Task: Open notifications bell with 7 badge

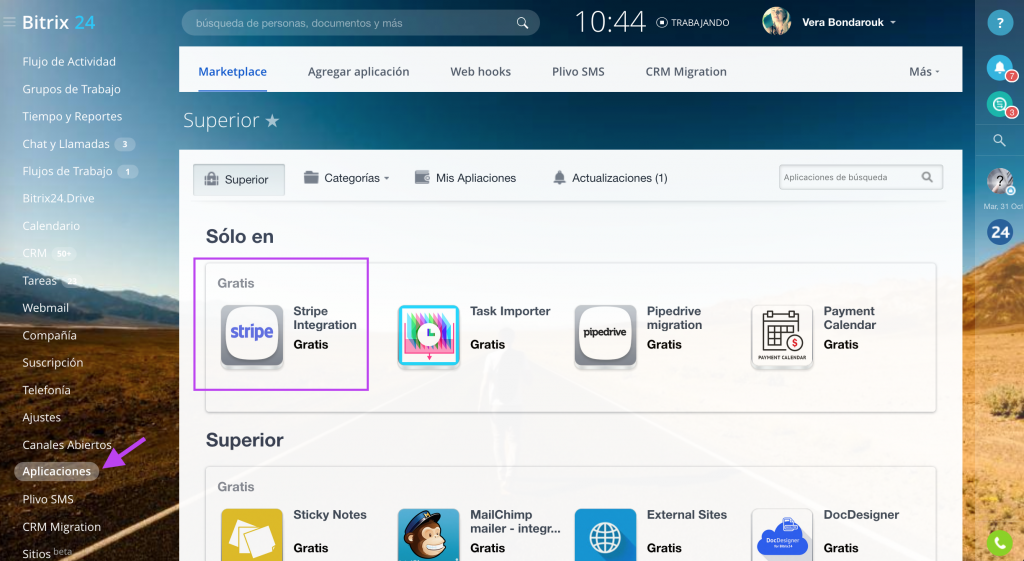Action: point(999,67)
